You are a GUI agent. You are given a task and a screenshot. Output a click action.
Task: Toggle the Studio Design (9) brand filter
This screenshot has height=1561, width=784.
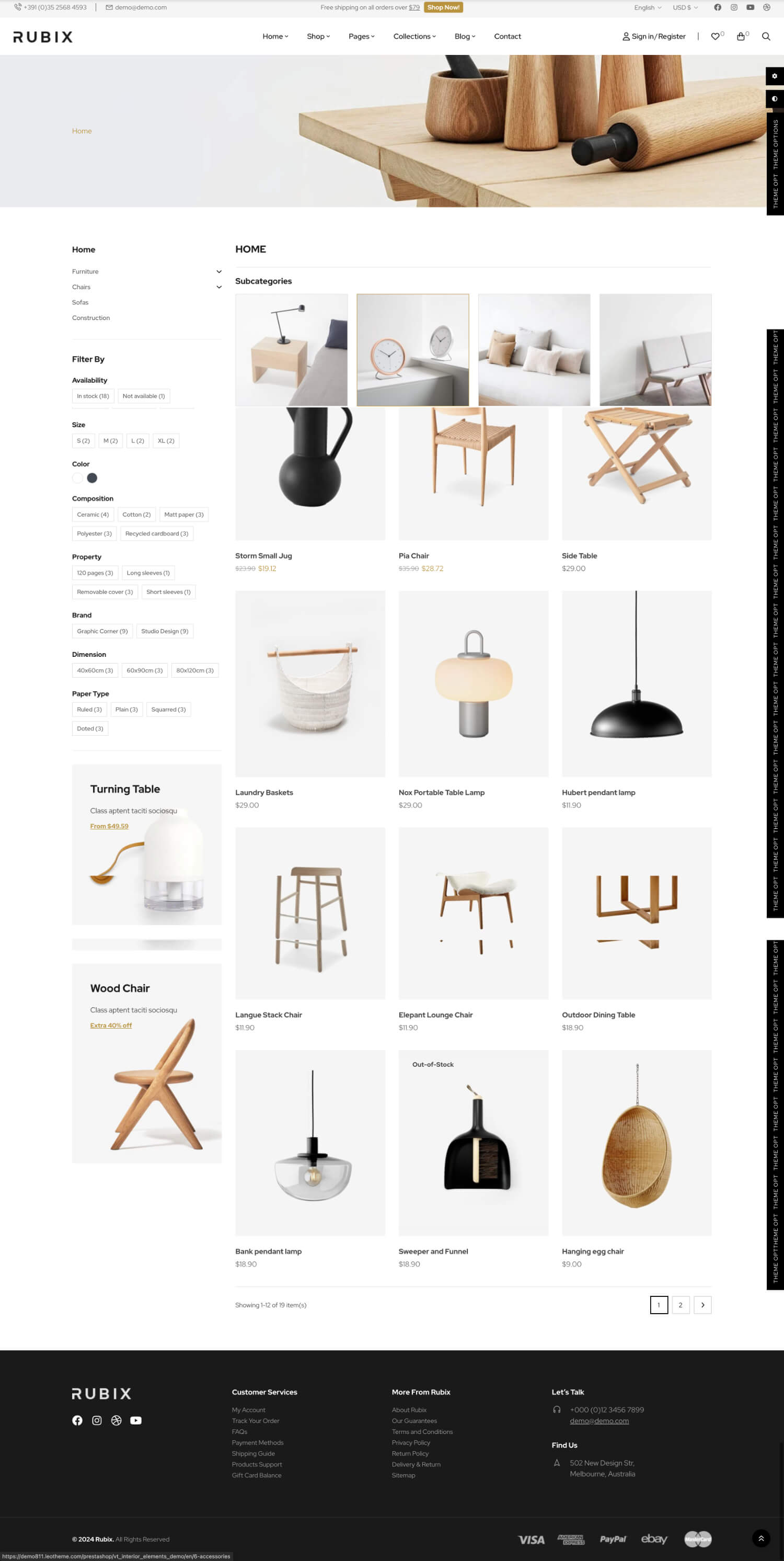click(165, 631)
